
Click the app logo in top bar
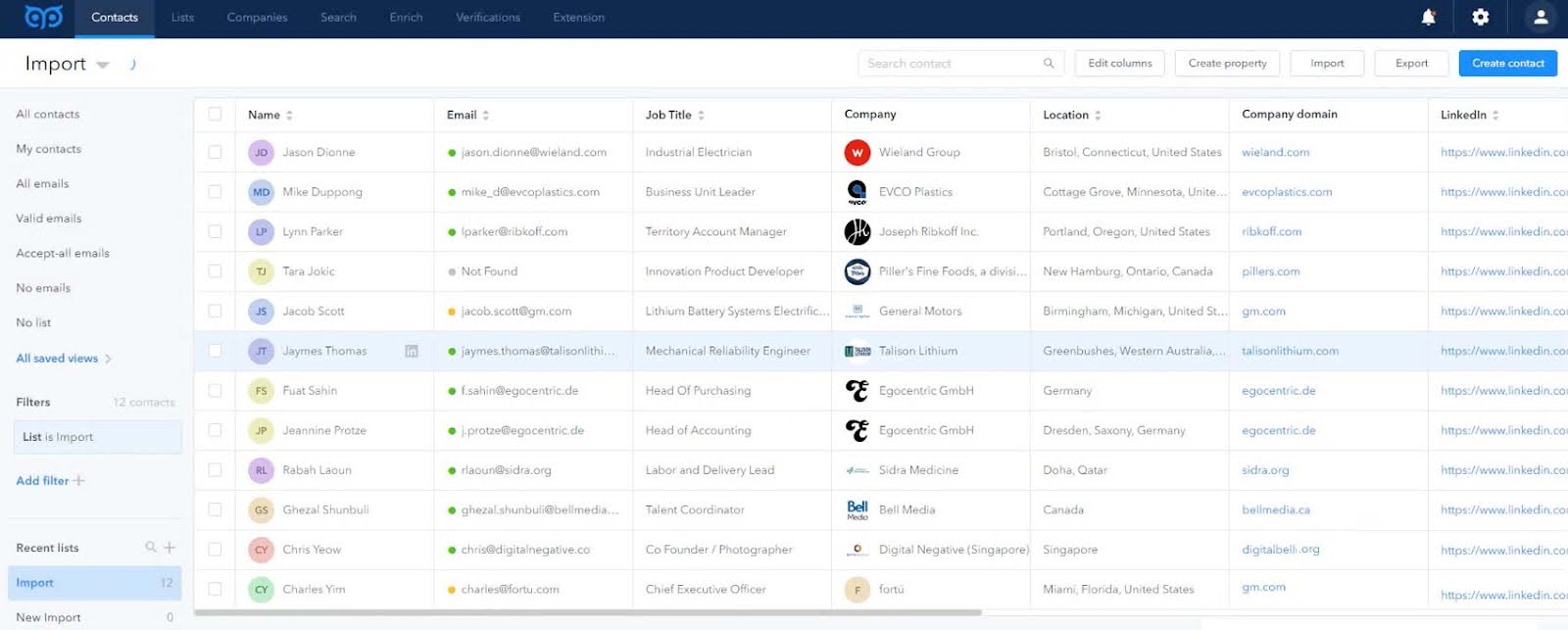[43, 17]
